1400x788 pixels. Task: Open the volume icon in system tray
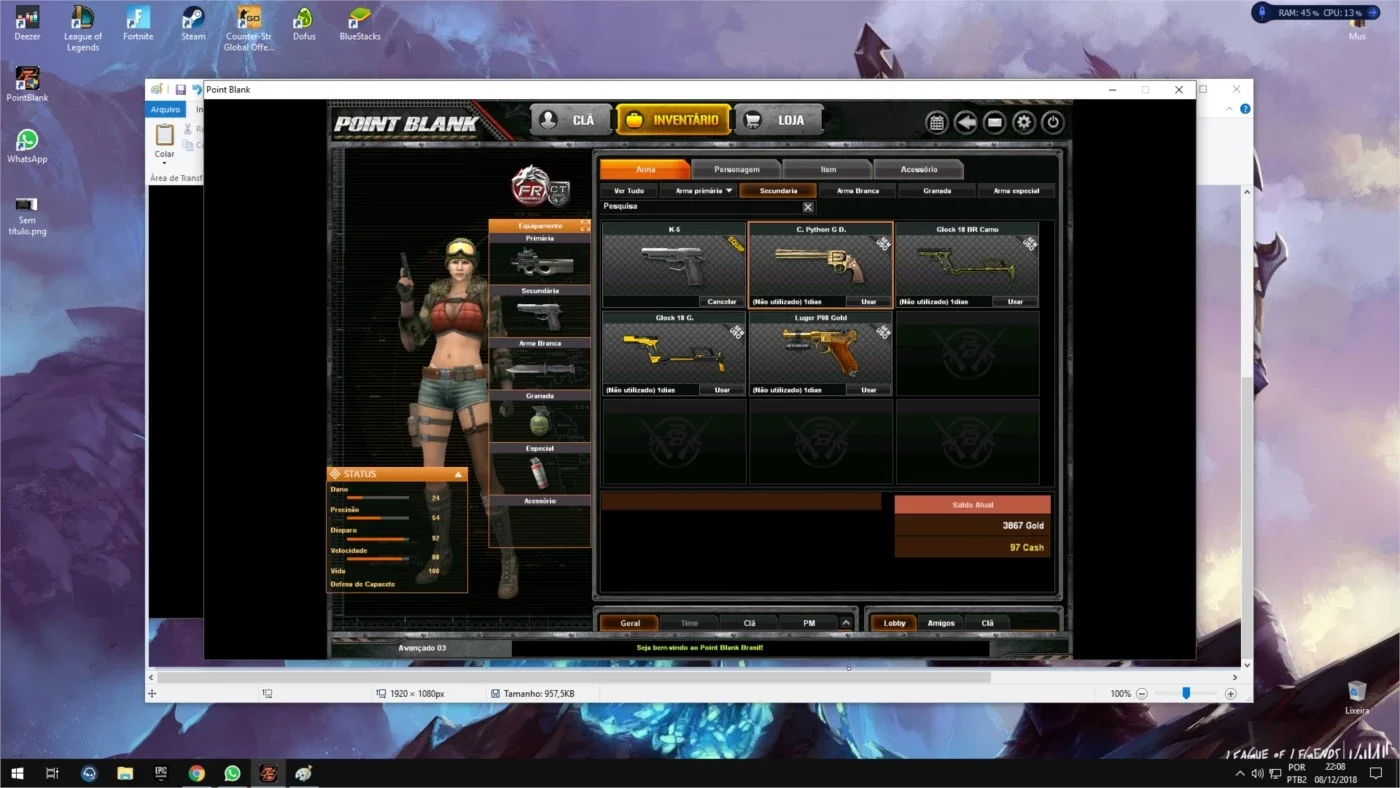point(1257,773)
